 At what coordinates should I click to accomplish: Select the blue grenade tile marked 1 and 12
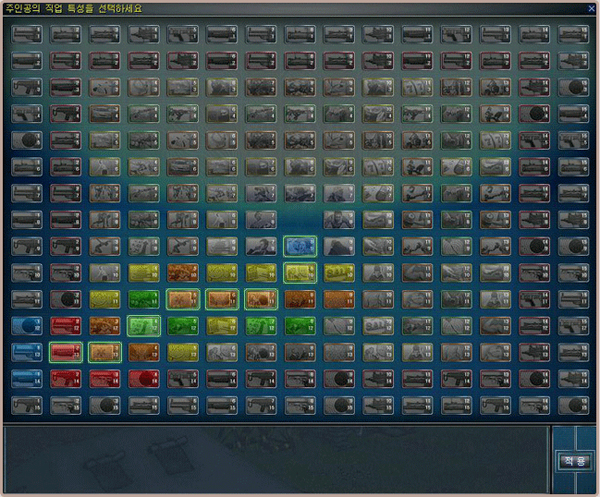coord(27,326)
